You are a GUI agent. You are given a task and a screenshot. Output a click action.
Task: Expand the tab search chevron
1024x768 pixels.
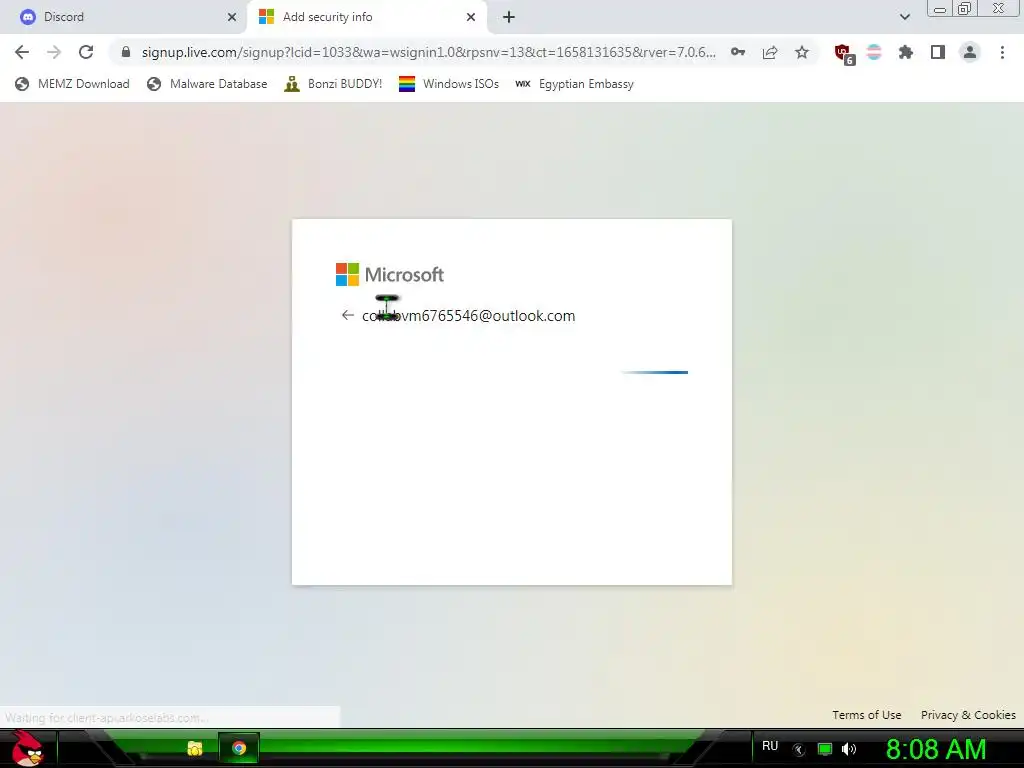point(904,17)
